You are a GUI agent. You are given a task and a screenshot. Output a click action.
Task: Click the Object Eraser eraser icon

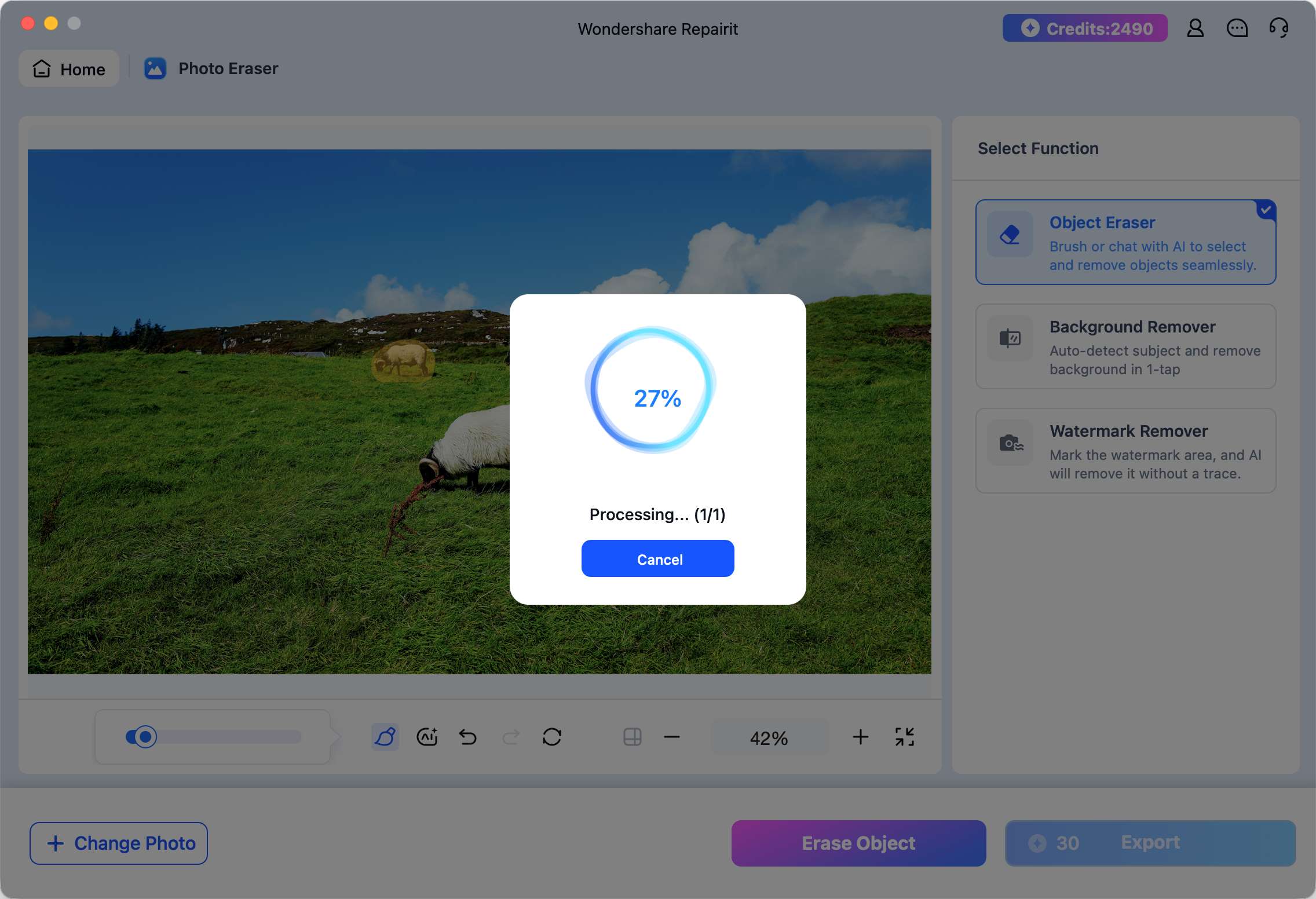pyautogui.click(x=1010, y=234)
